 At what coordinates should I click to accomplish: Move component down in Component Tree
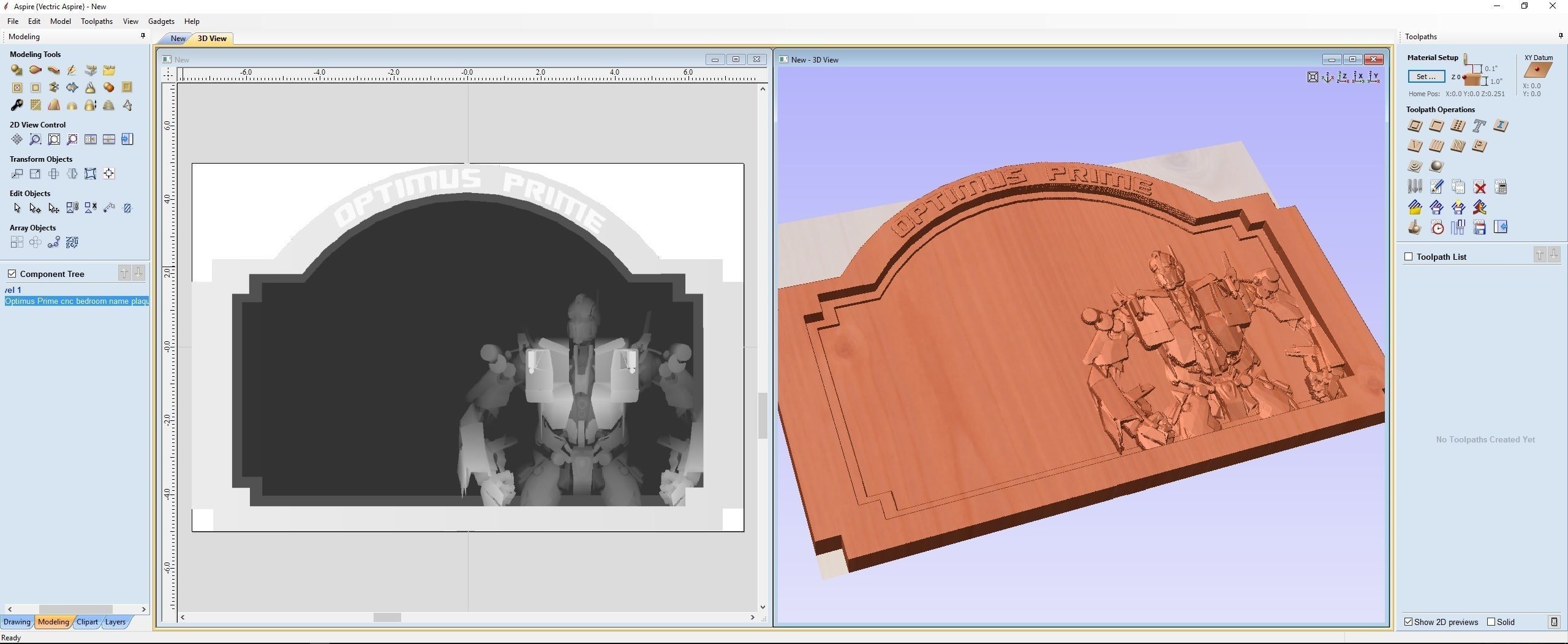[x=139, y=273]
